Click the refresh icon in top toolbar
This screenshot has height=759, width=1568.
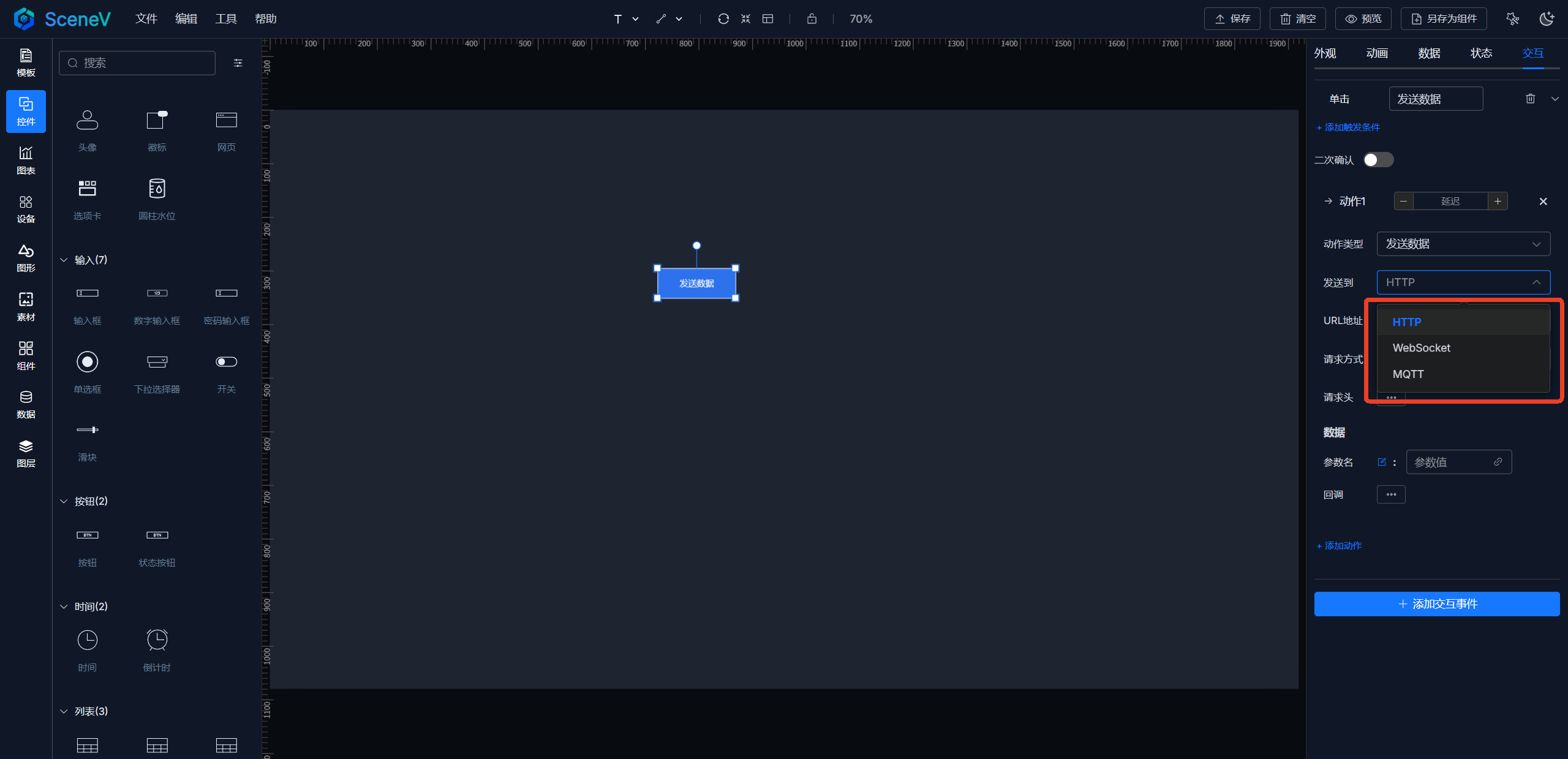click(723, 19)
